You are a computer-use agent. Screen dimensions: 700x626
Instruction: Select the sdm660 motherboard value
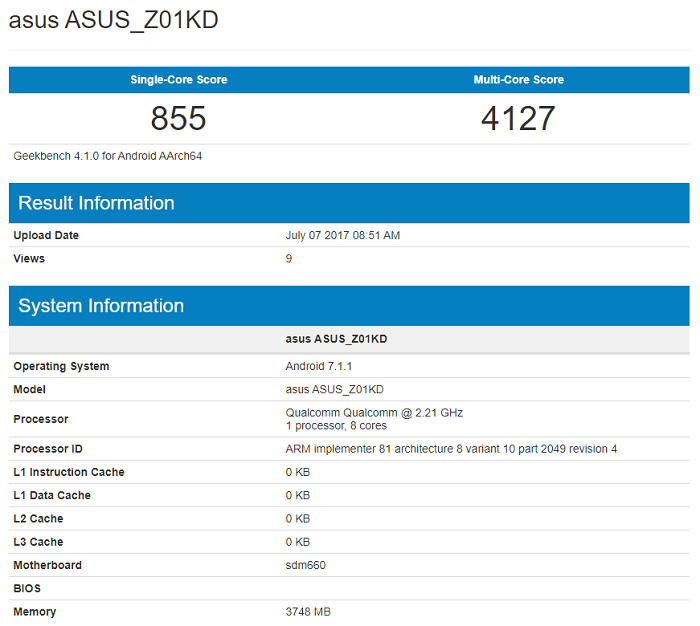[305, 565]
